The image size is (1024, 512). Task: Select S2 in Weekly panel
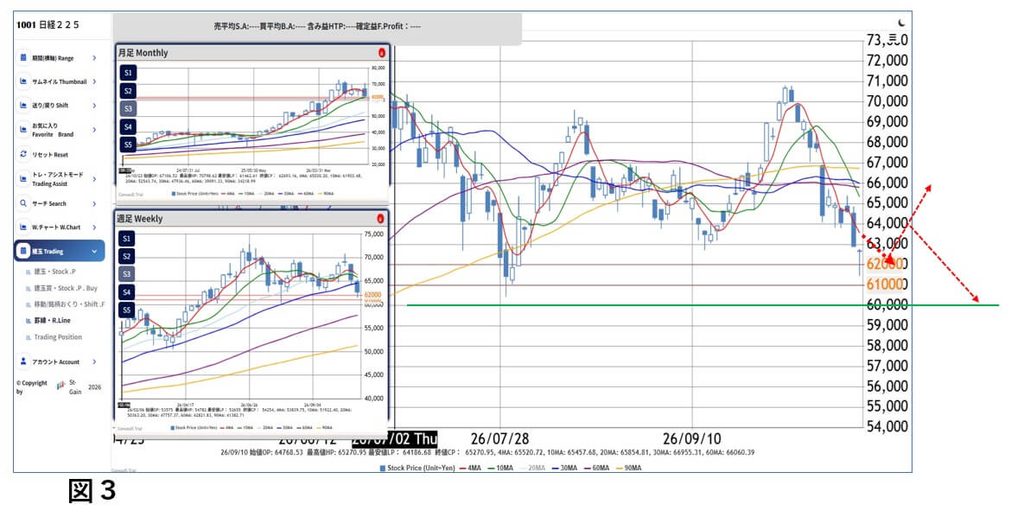[x=128, y=256]
